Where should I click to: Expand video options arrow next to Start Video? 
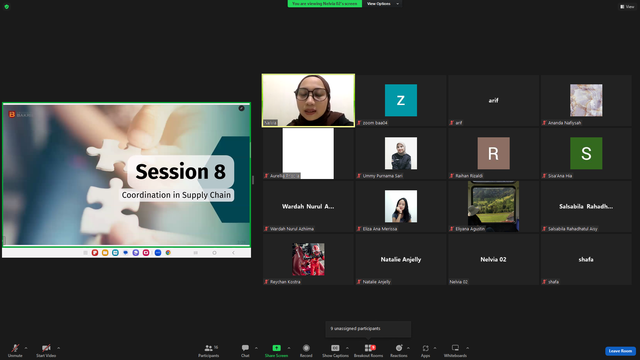point(58,348)
